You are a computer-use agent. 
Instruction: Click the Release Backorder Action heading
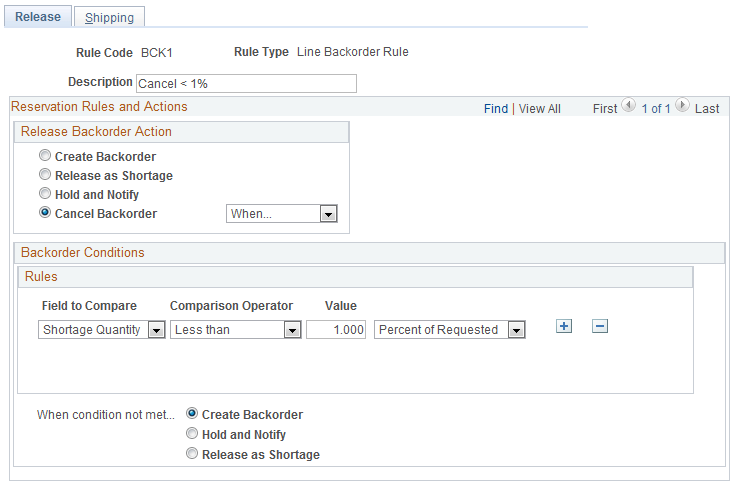click(x=96, y=131)
